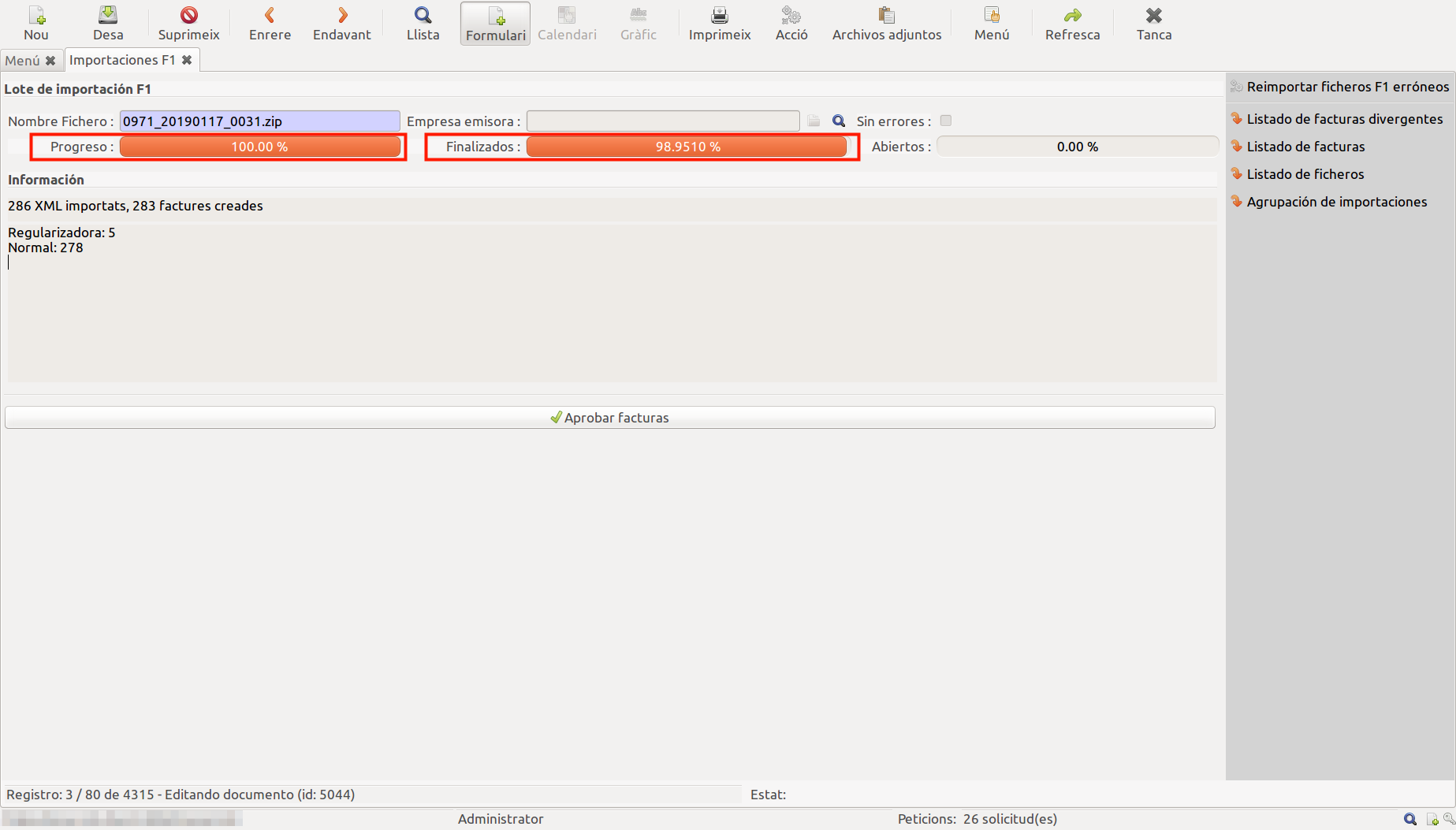Switch to the Menú tab

tap(22, 61)
